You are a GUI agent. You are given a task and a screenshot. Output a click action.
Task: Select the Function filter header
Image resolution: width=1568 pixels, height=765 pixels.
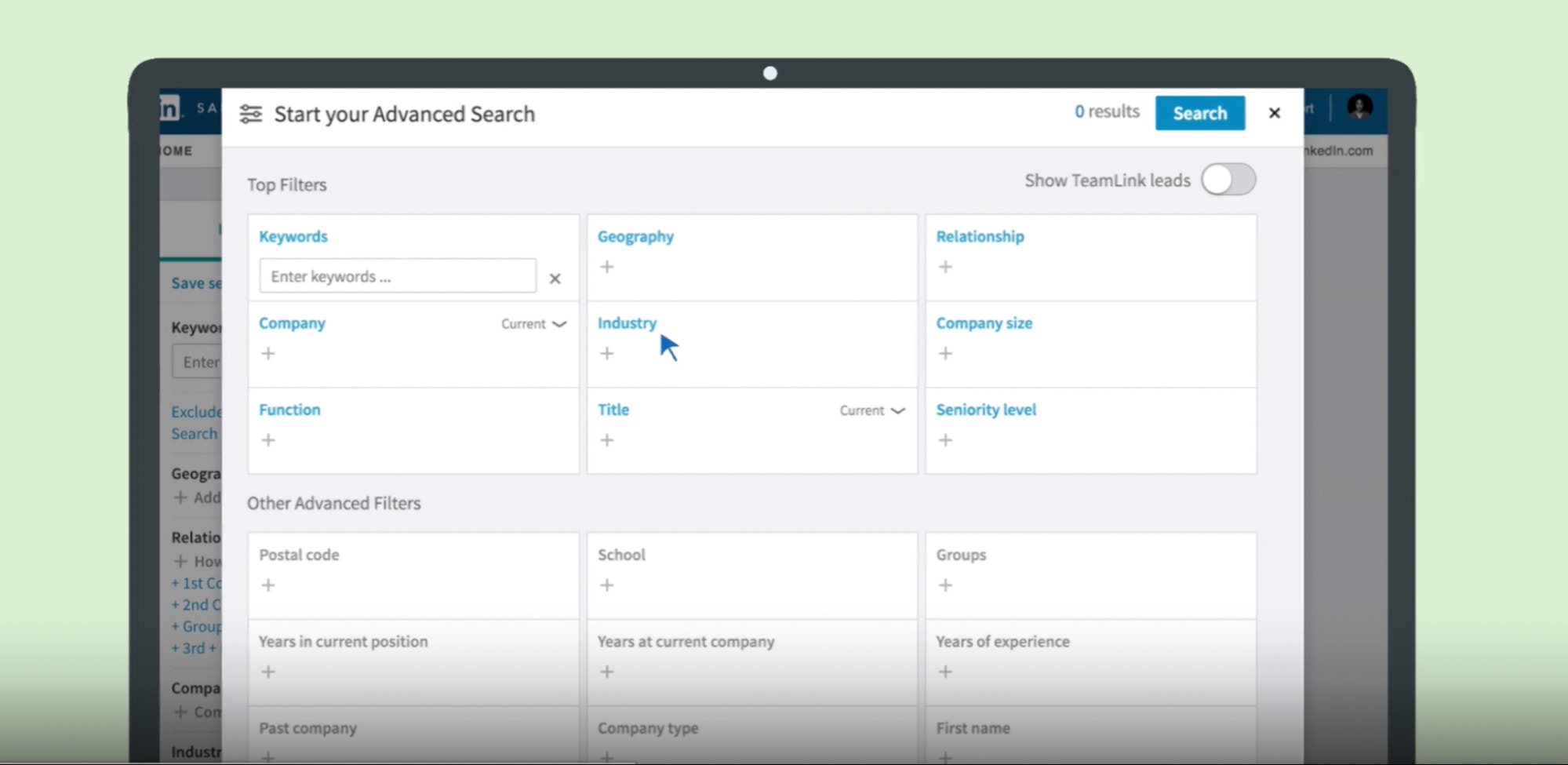(x=289, y=409)
